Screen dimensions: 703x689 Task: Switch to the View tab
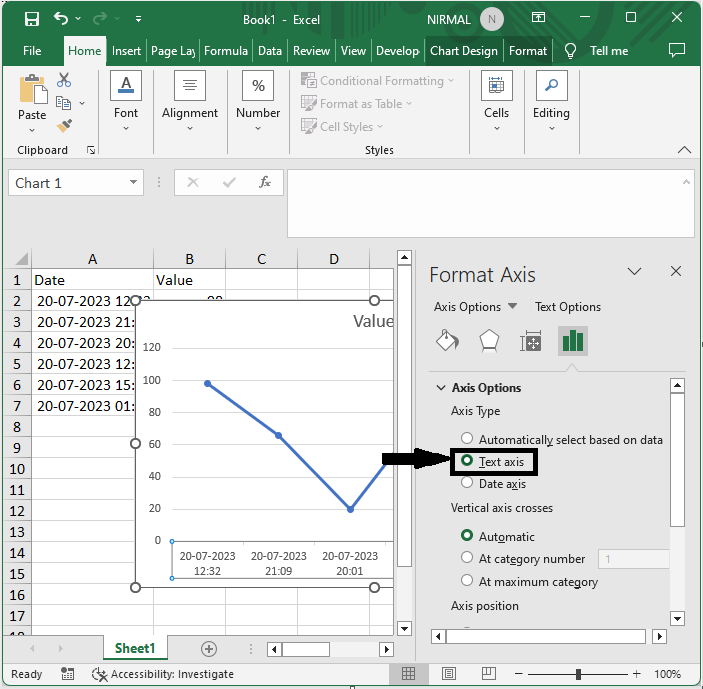[353, 51]
